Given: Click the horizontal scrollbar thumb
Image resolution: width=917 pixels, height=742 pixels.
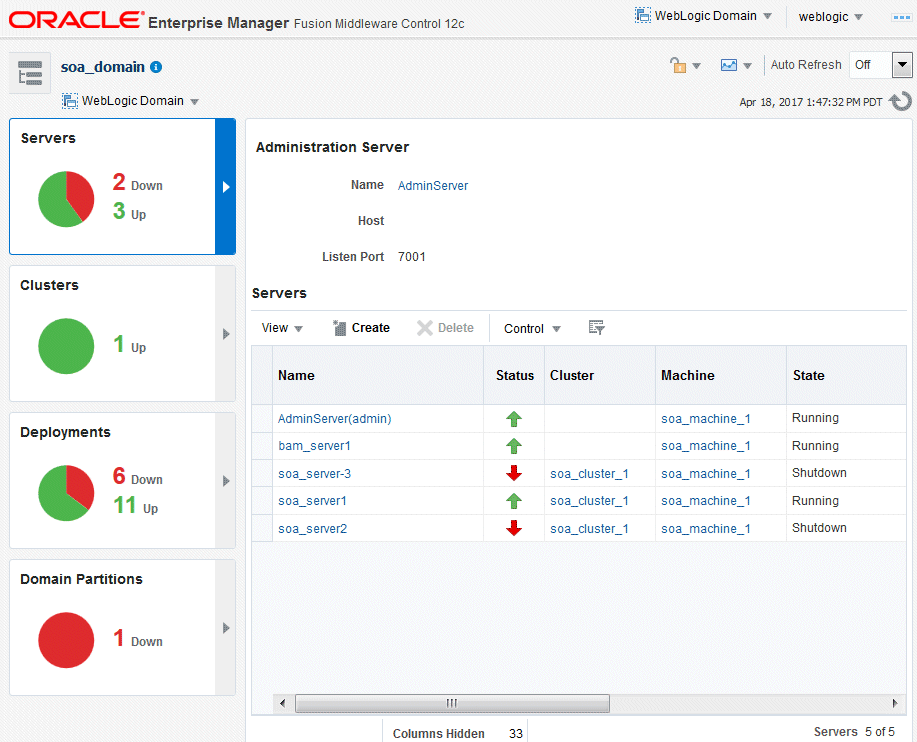Looking at the screenshot, I should coord(452,703).
